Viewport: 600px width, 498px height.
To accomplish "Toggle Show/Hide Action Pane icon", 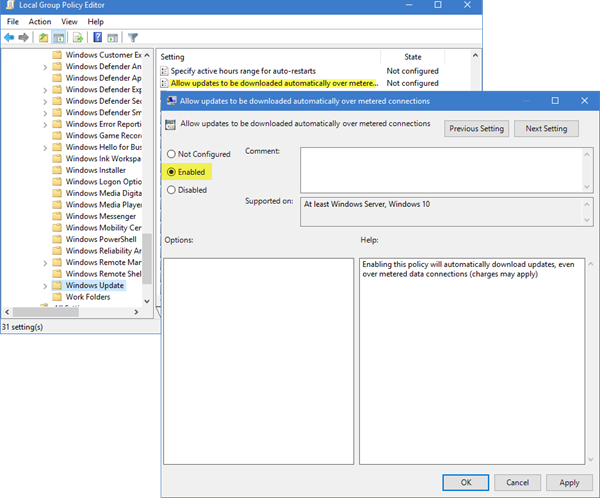I will [112, 38].
